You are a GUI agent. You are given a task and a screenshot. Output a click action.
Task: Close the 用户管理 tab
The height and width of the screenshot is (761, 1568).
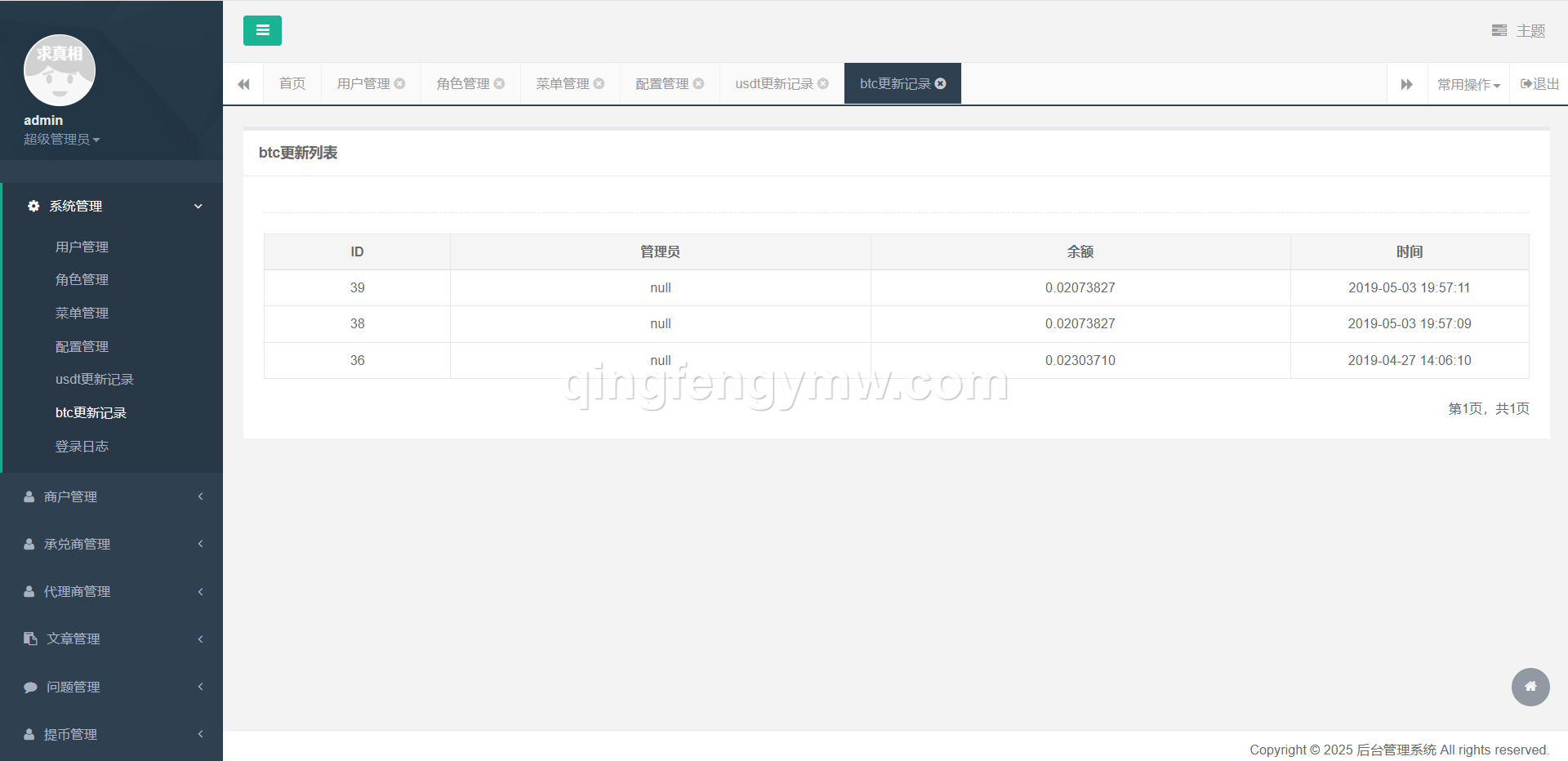(400, 83)
